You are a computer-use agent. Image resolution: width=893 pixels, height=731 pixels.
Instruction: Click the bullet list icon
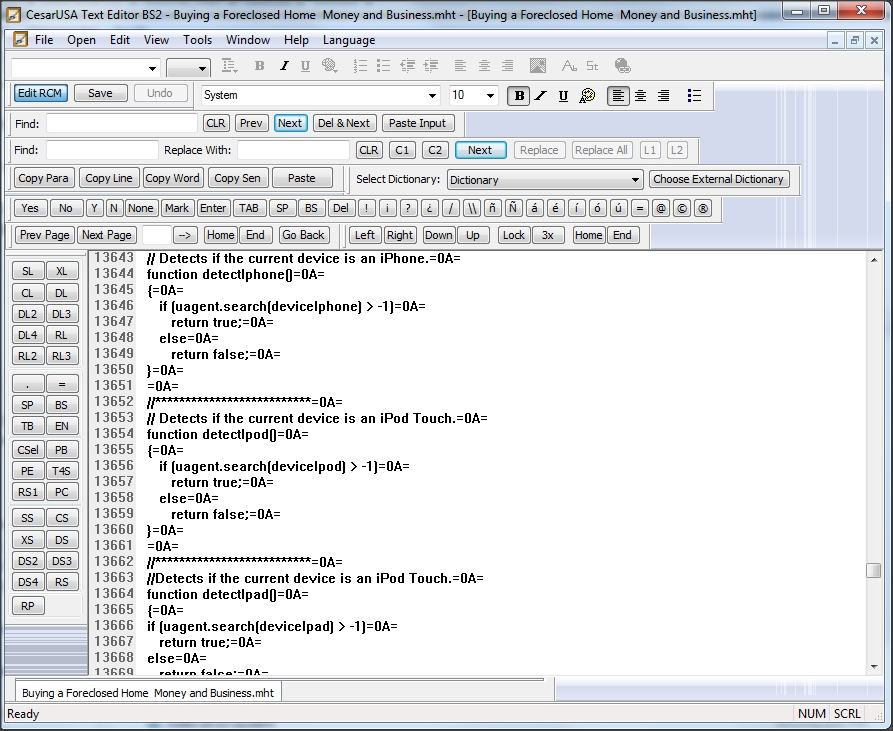coord(694,96)
